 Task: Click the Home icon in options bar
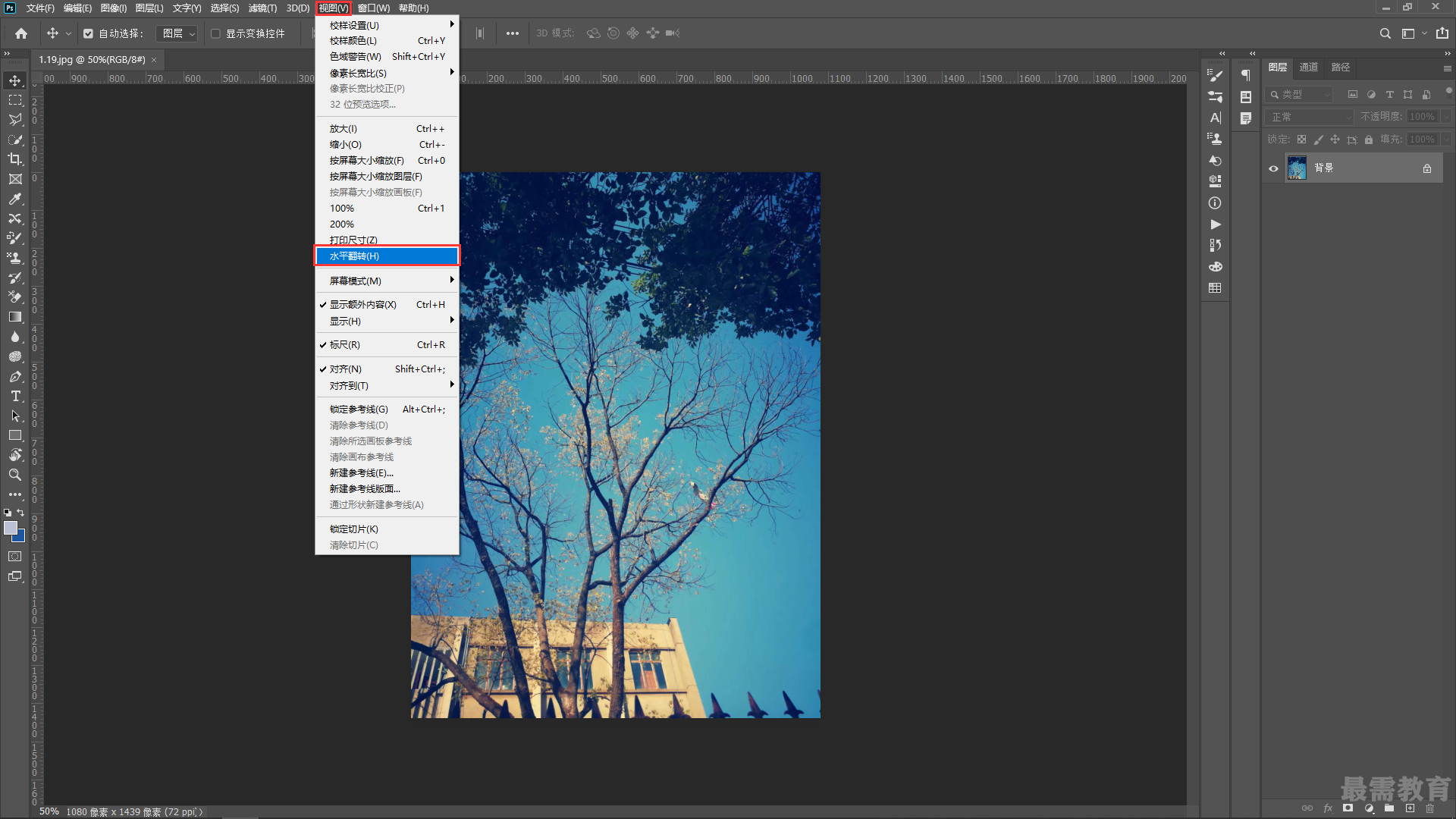[21, 33]
